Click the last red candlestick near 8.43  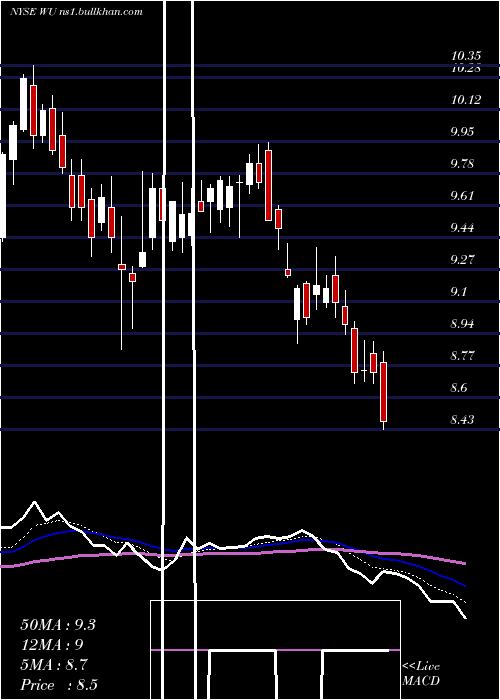(383, 392)
